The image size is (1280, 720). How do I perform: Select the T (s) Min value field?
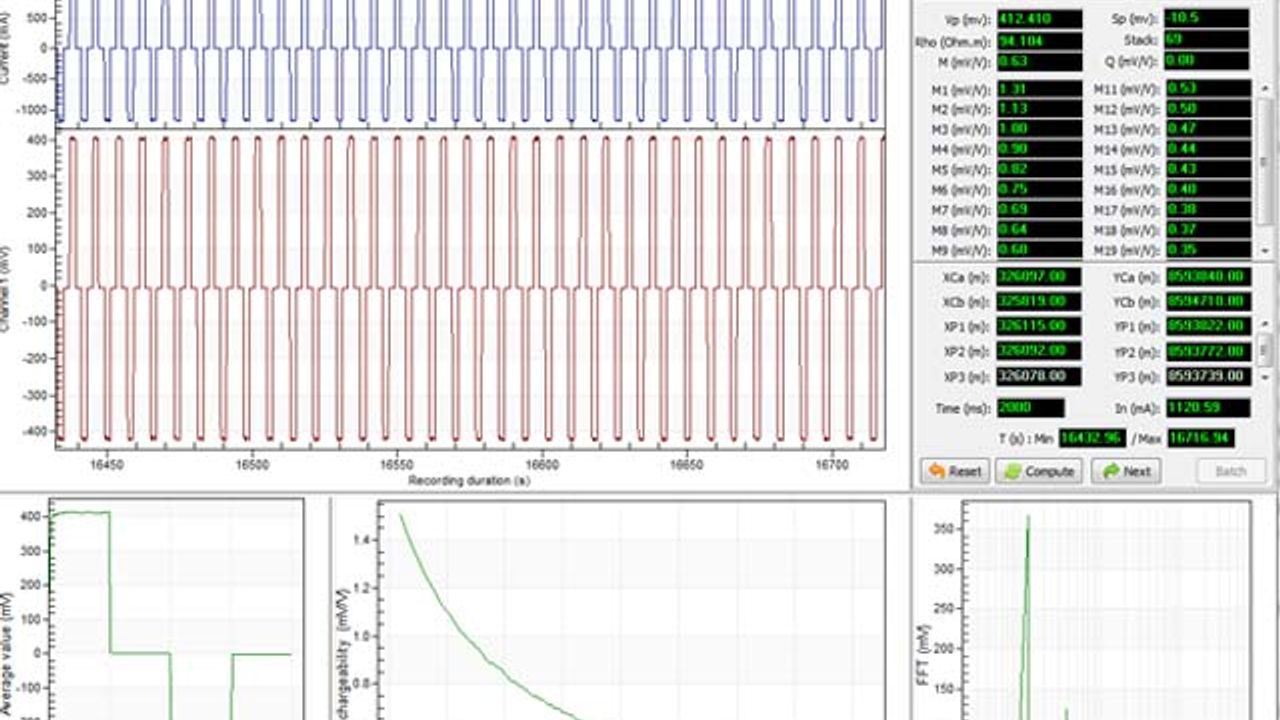[1092, 438]
